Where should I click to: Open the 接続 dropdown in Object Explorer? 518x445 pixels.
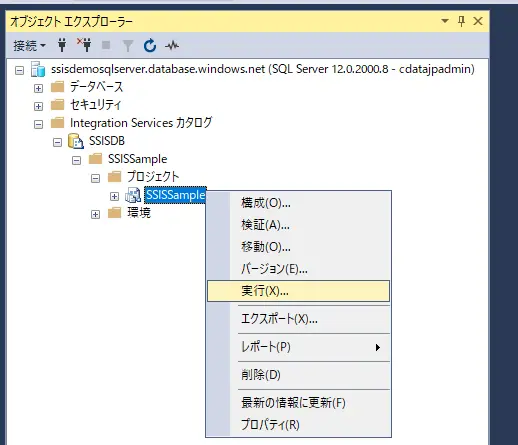coord(29,45)
